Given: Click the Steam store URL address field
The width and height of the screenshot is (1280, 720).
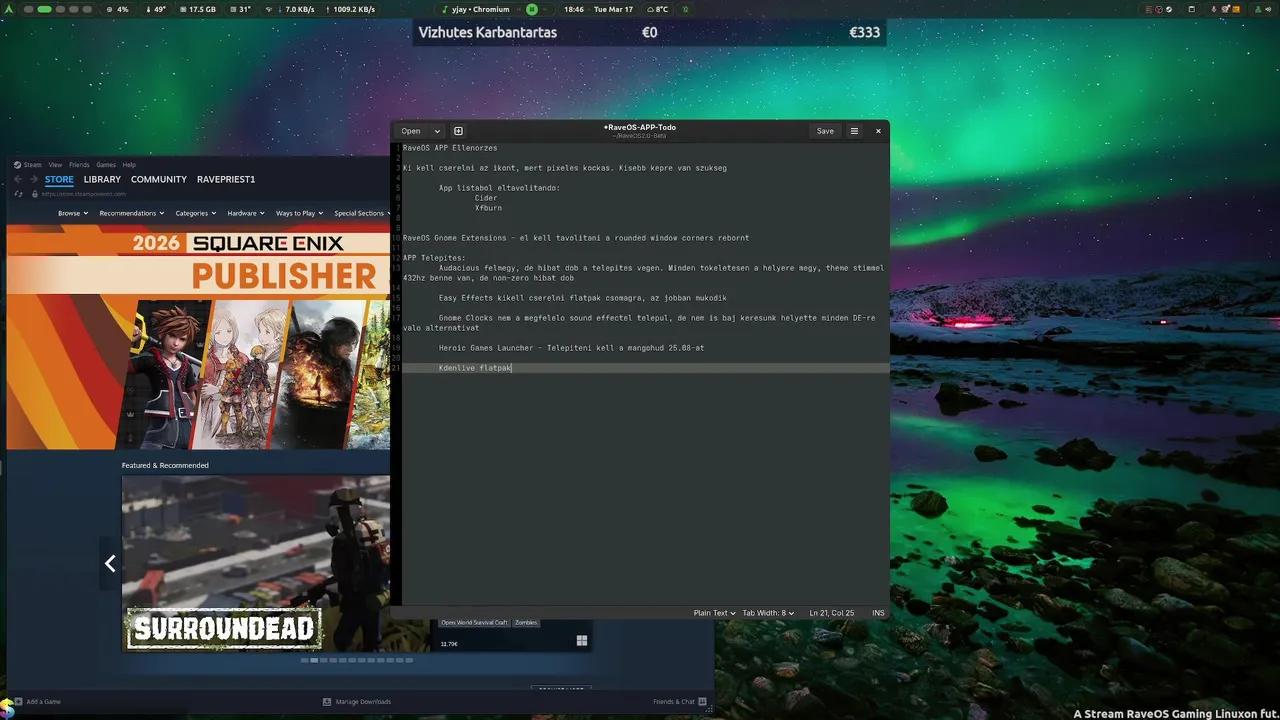Looking at the screenshot, I should click(84, 194).
